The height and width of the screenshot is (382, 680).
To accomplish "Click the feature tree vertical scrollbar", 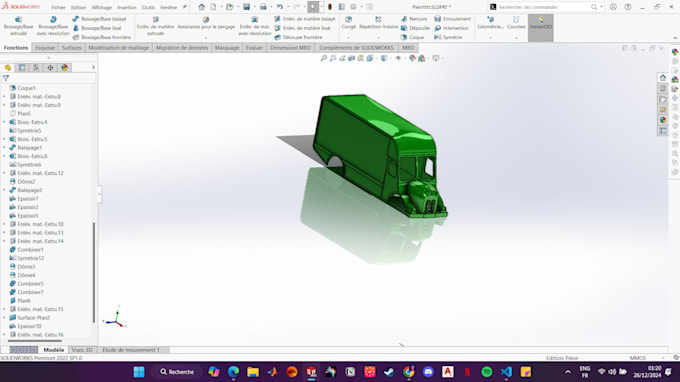I will coord(94,272).
